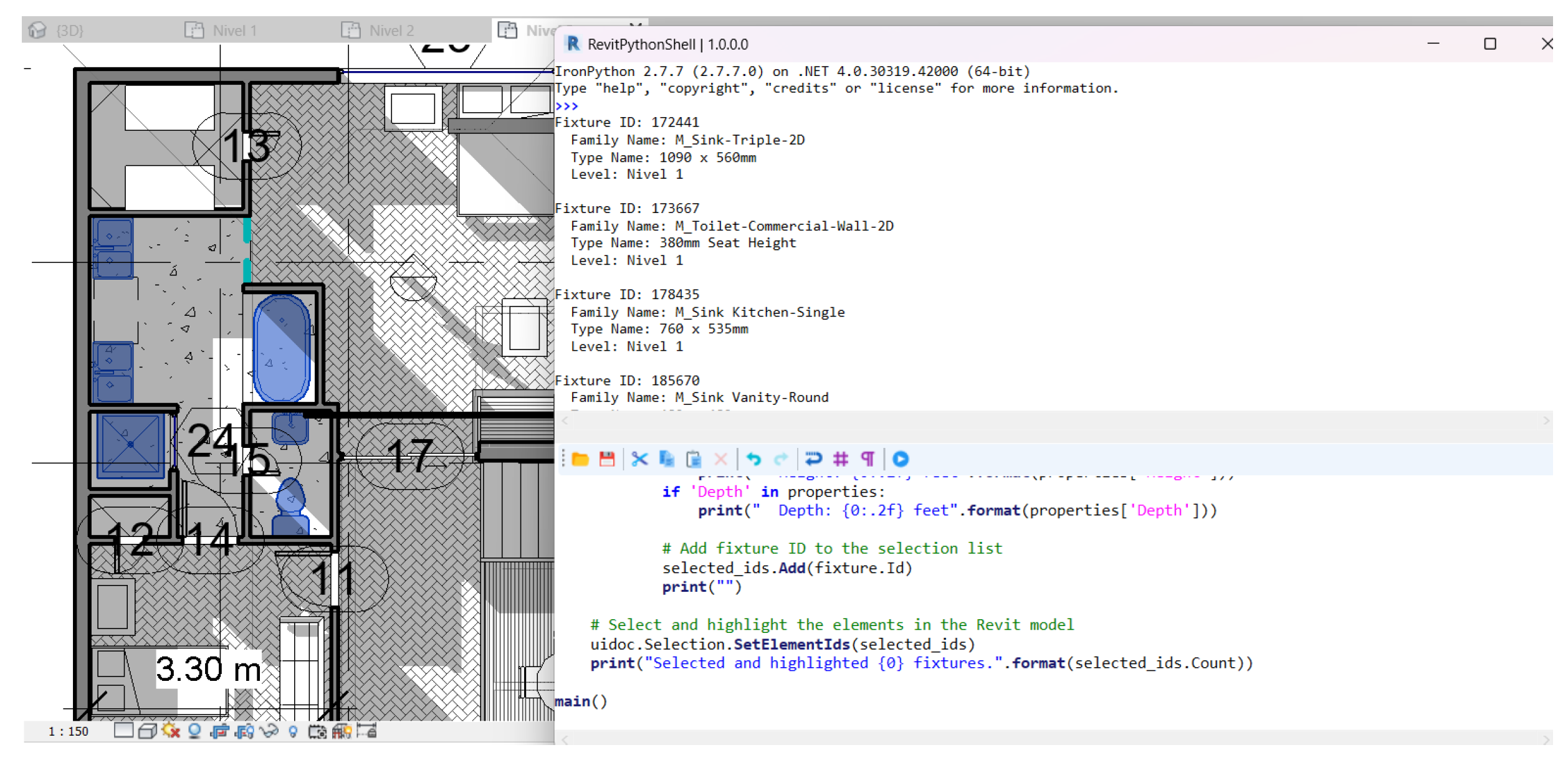The image size is (1568, 760).
Task: Toggle whitespace paragraph marks display
Action: point(868,460)
